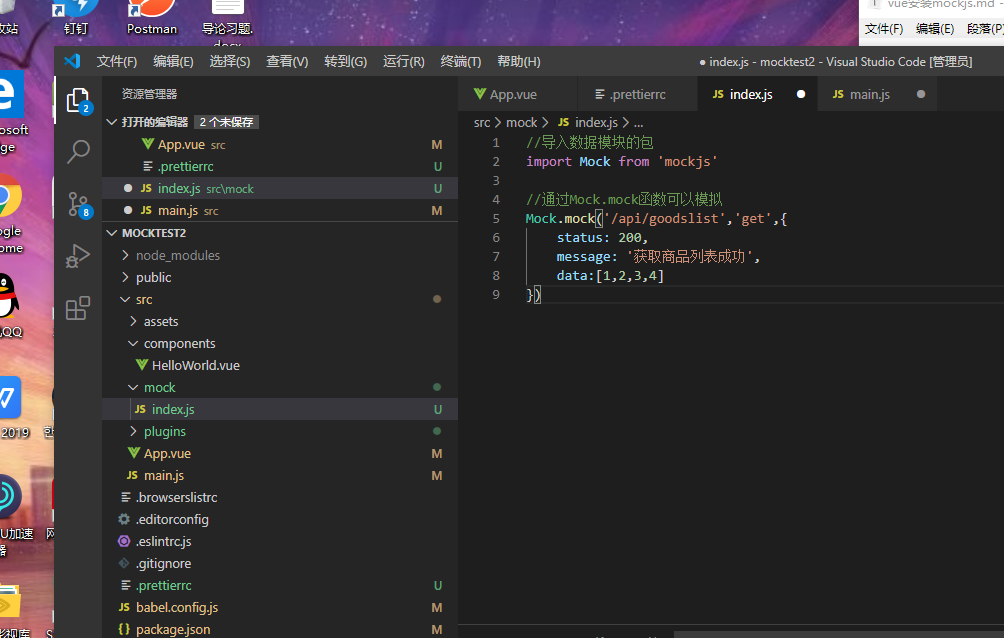
Task: Collapse the mock folder
Action: click(x=133, y=387)
